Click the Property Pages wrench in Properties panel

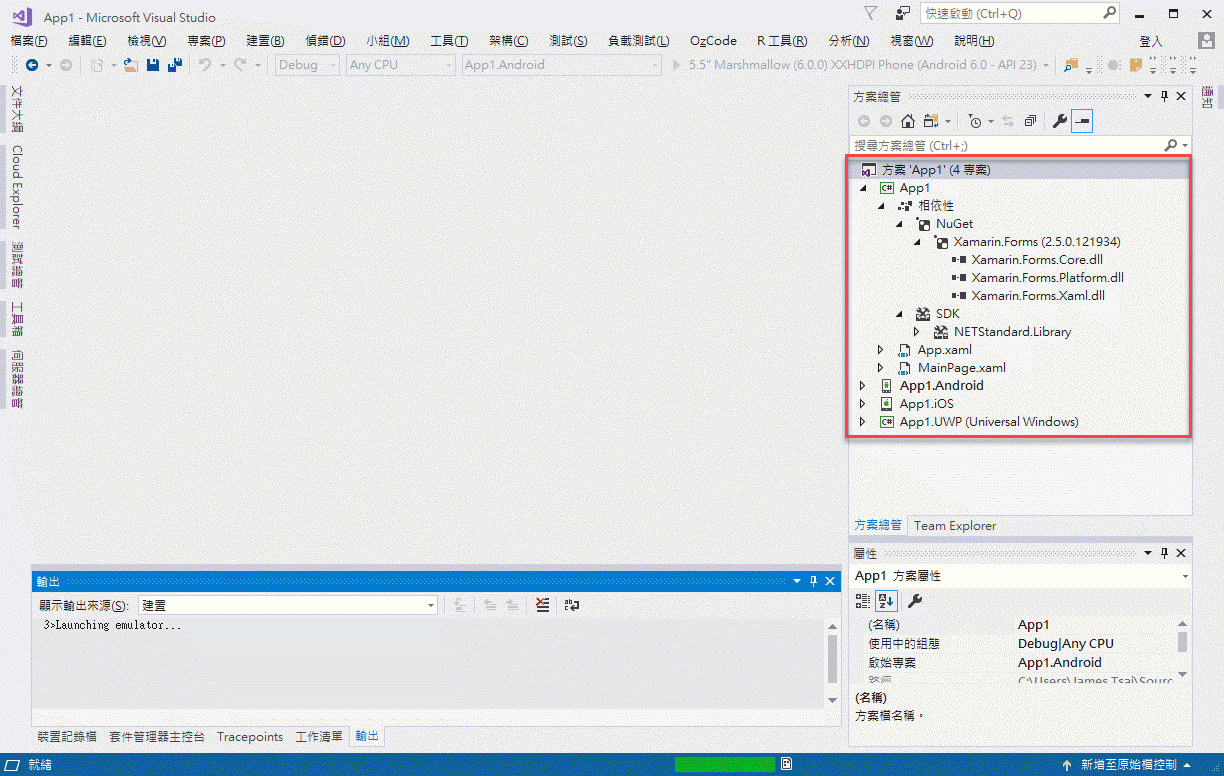(x=914, y=601)
